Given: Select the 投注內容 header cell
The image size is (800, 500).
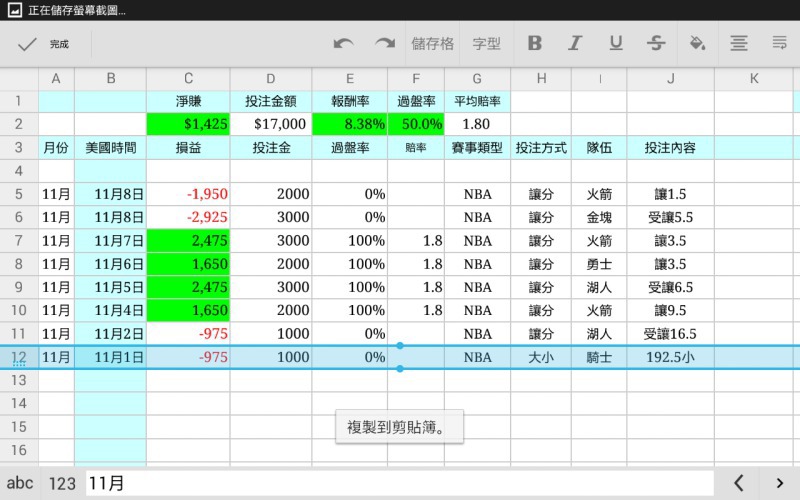Looking at the screenshot, I should tap(670, 148).
